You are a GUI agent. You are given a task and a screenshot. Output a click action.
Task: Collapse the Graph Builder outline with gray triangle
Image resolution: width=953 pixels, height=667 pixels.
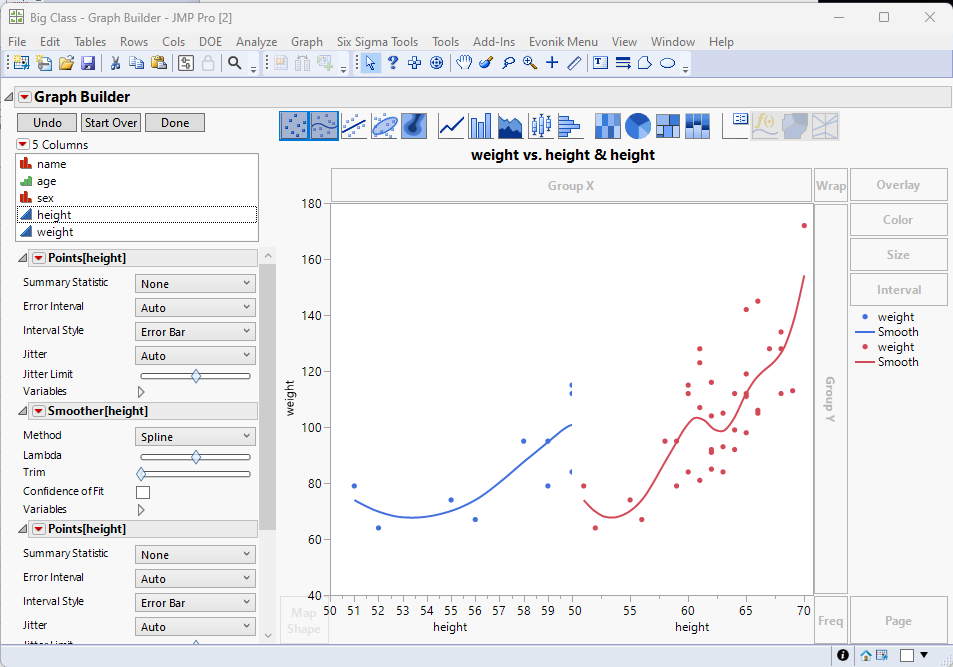click(9, 97)
